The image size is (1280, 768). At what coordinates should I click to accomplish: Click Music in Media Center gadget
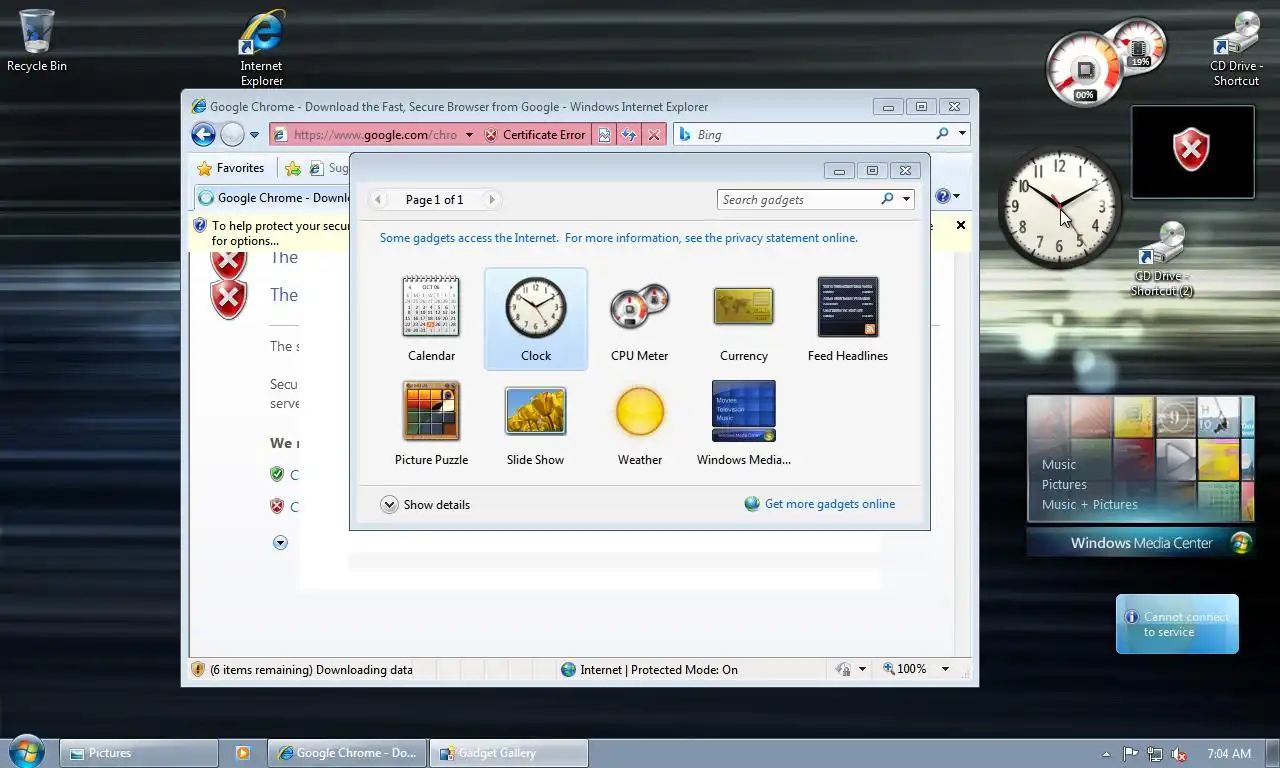point(1059,464)
